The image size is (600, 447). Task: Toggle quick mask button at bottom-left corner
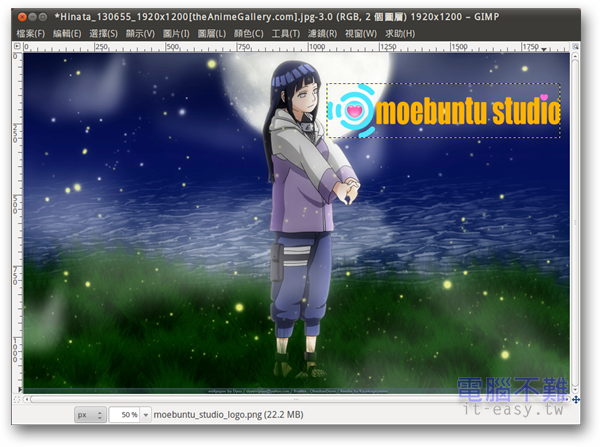(x=16, y=399)
